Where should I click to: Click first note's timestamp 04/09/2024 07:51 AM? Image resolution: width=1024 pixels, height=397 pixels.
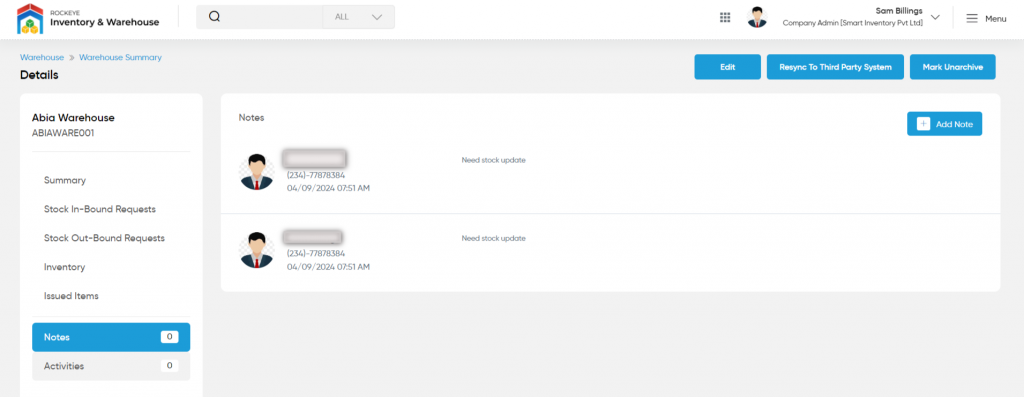point(328,188)
